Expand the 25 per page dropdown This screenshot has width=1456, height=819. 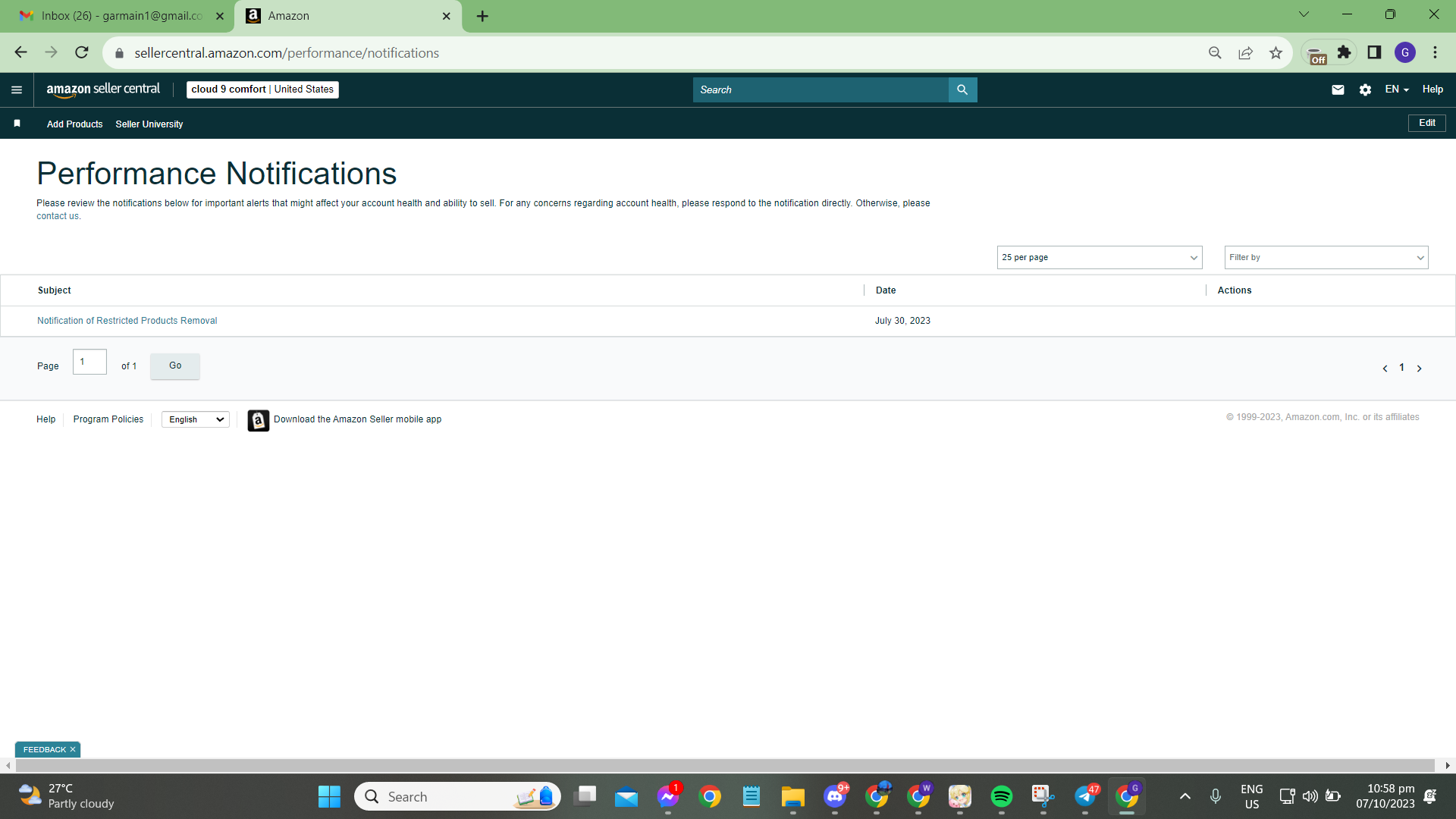[x=1100, y=257]
